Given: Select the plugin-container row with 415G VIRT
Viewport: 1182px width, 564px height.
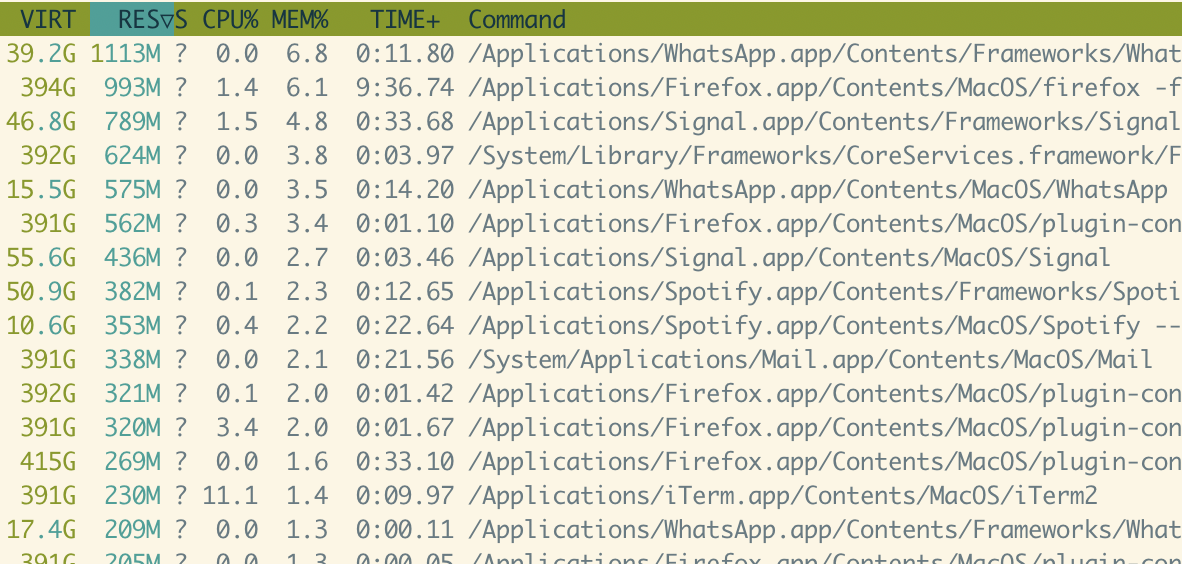Looking at the screenshot, I should pos(591,461).
